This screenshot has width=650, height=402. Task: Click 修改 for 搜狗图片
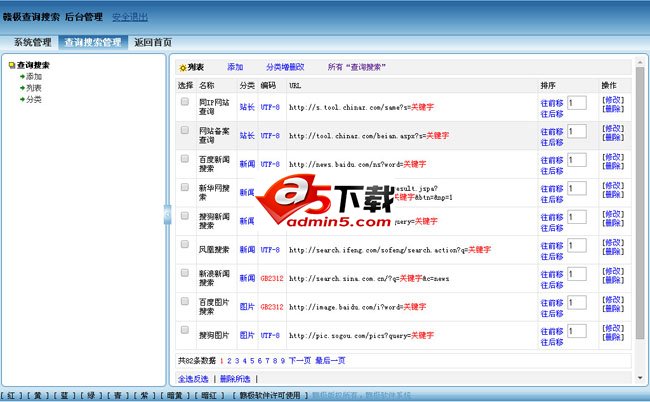[613, 328]
